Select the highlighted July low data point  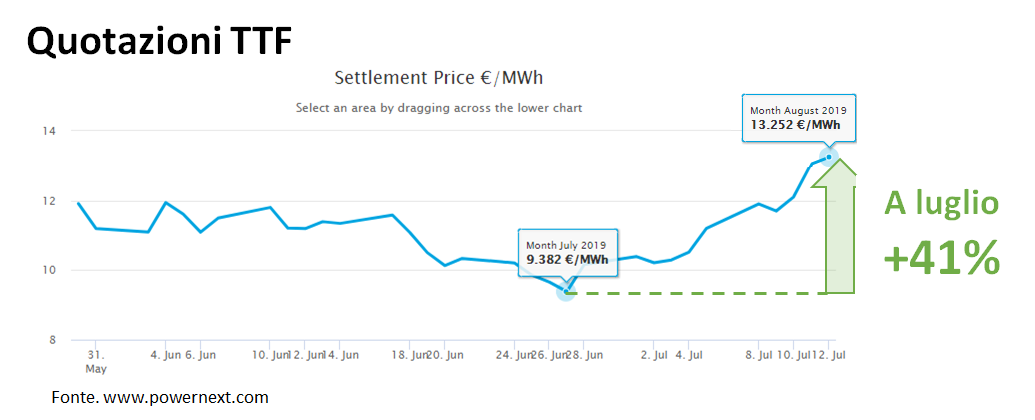point(566,290)
